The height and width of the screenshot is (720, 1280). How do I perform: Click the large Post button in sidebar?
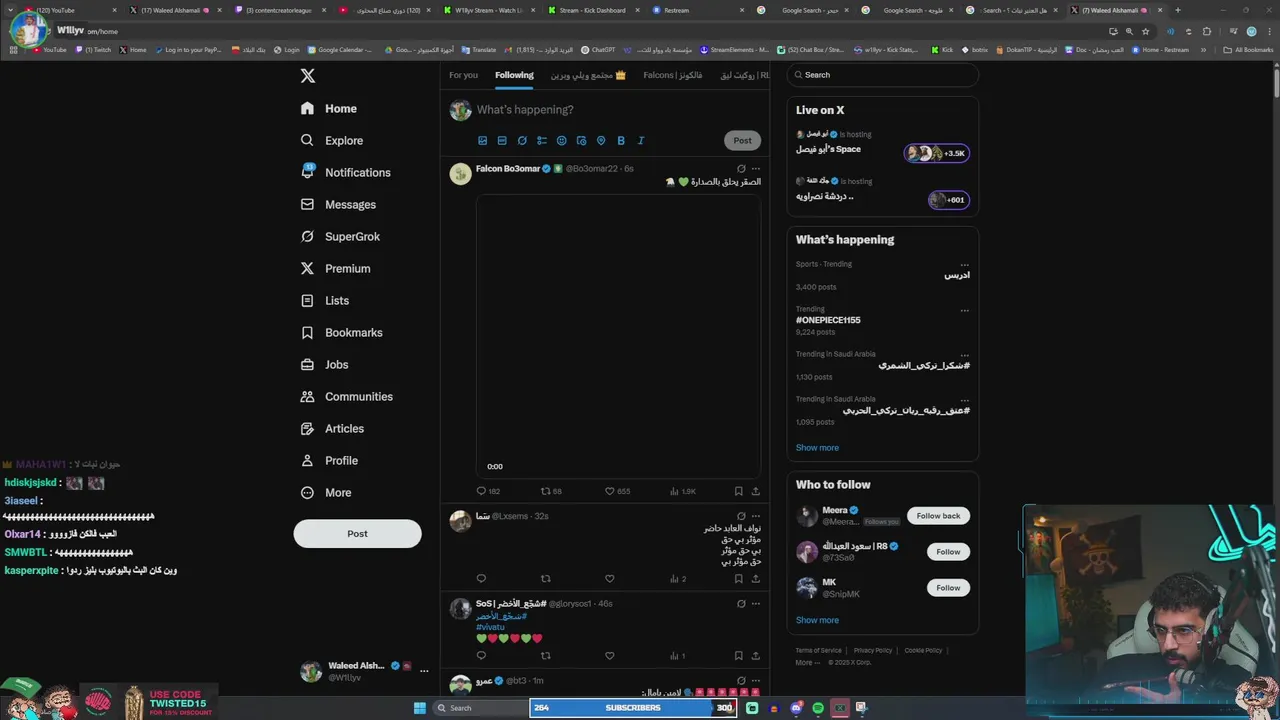tap(357, 534)
